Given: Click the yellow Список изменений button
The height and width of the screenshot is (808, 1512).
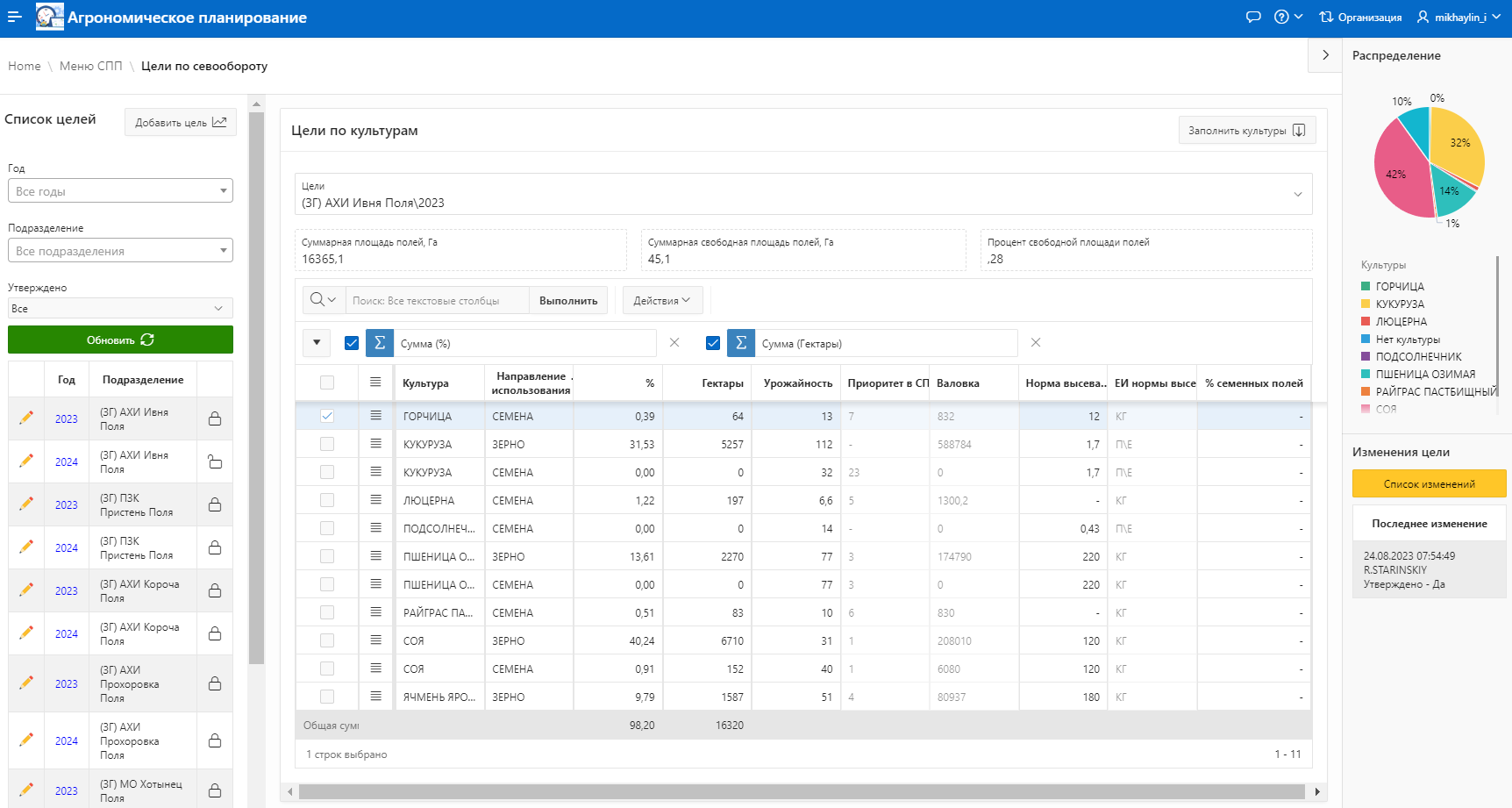Looking at the screenshot, I should (1429, 483).
